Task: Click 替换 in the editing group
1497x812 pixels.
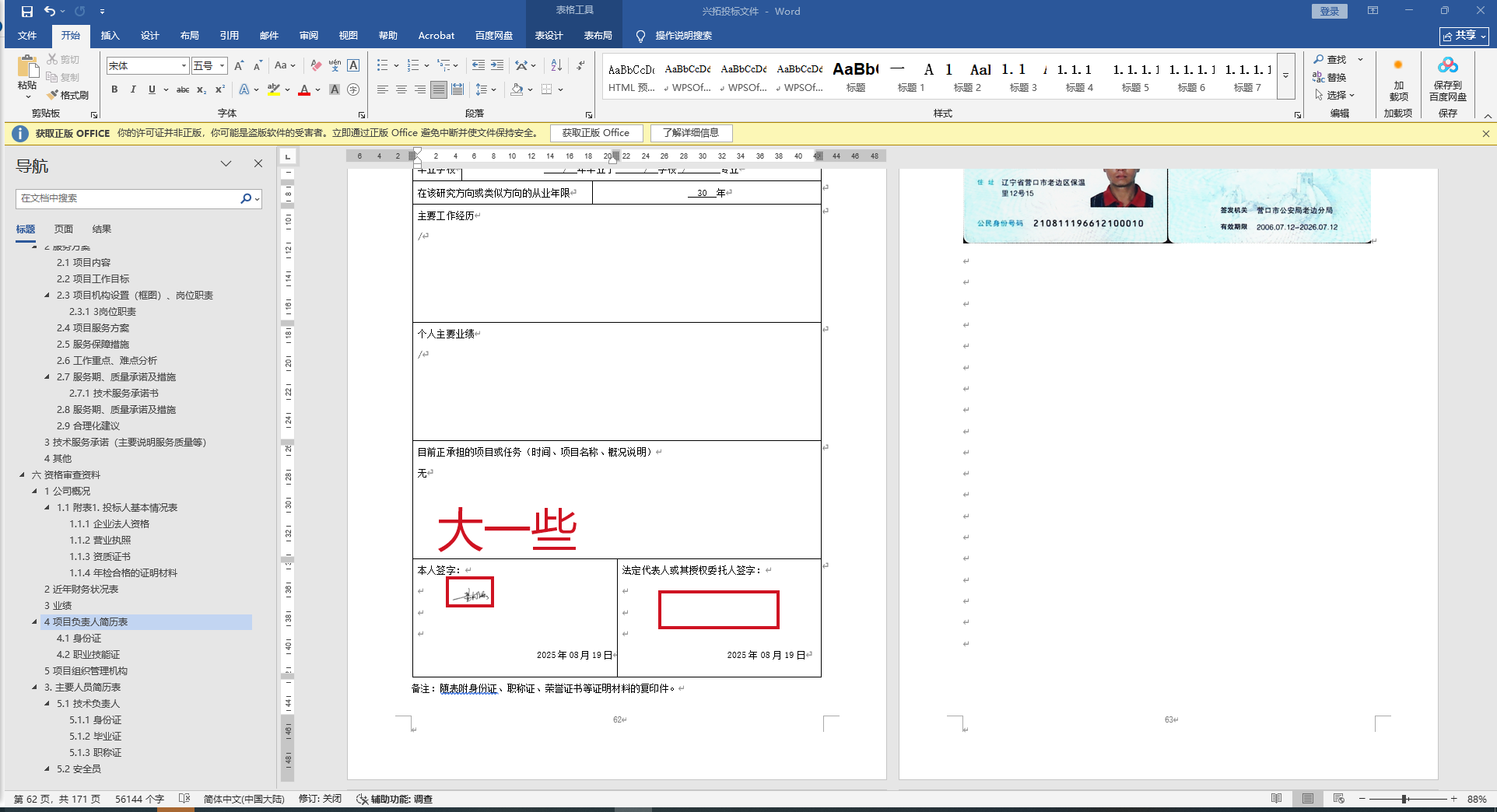Action: coord(1330,77)
